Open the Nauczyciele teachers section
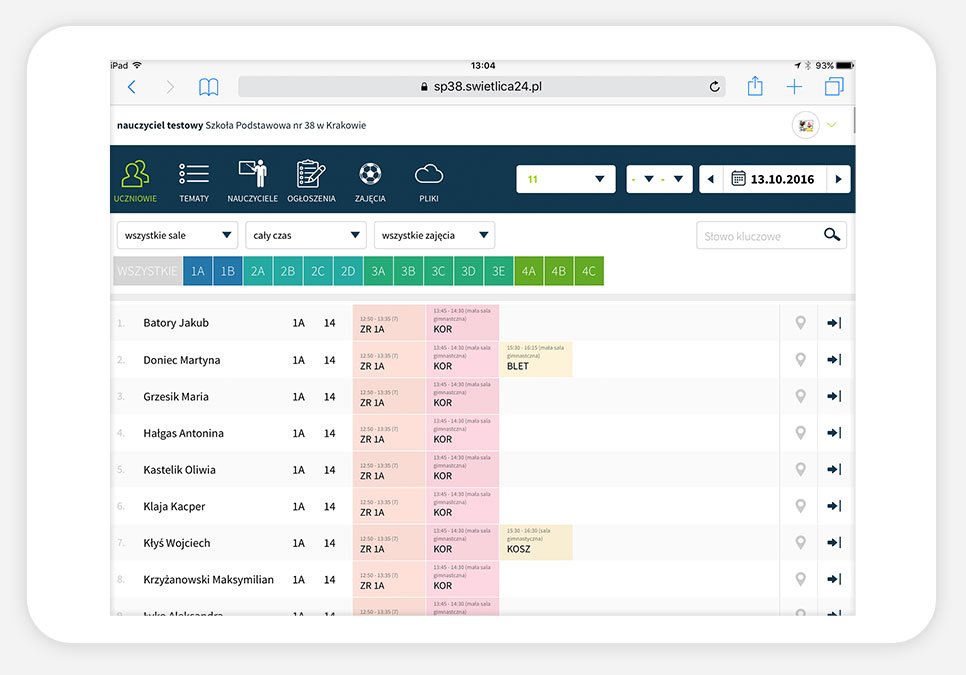 pyautogui.click(x=252, y=181)
